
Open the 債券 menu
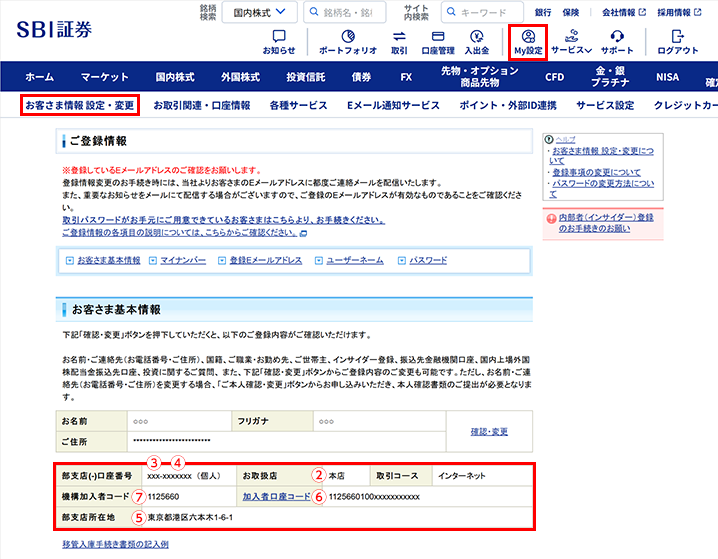[361, 77]
